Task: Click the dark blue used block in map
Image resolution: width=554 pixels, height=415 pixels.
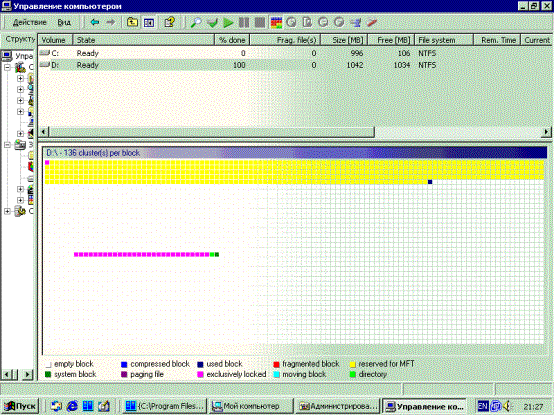Action: pos(430,182)
